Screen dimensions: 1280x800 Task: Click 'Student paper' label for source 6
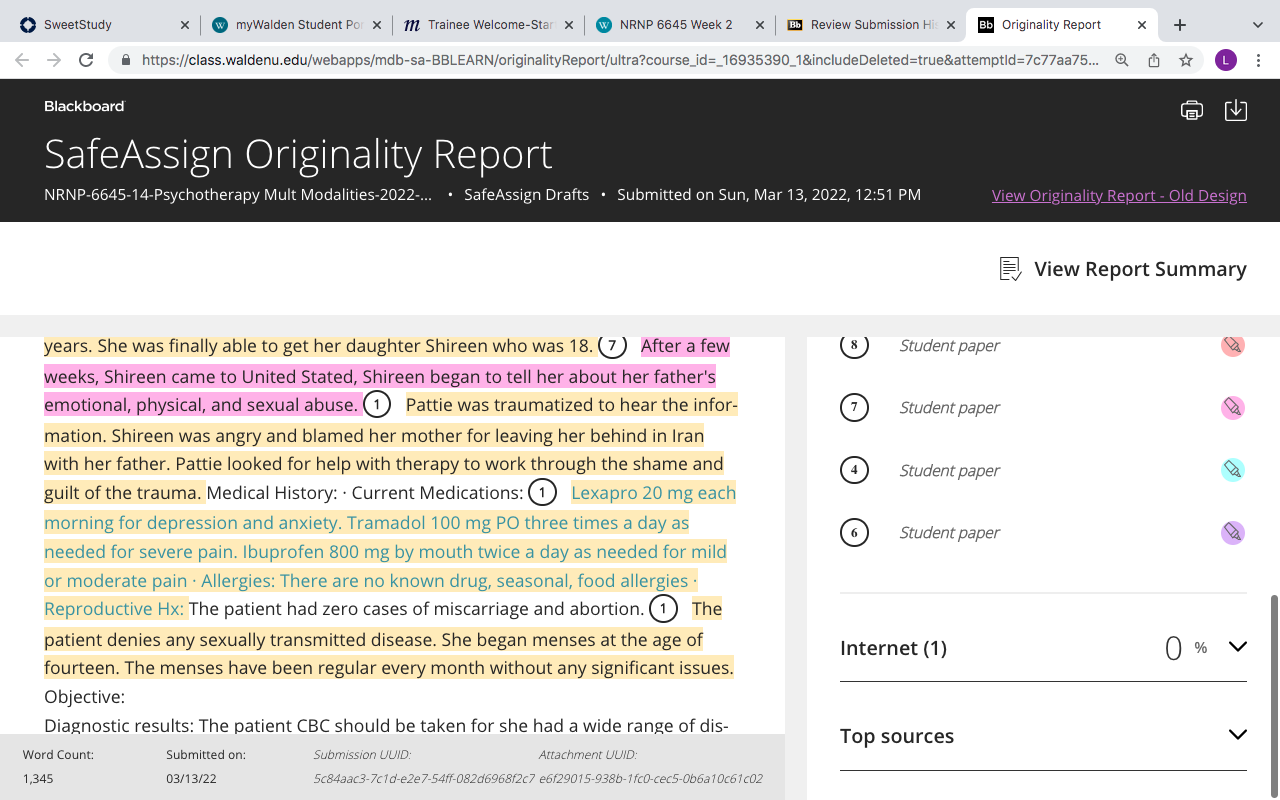click(x=949, y=533)
